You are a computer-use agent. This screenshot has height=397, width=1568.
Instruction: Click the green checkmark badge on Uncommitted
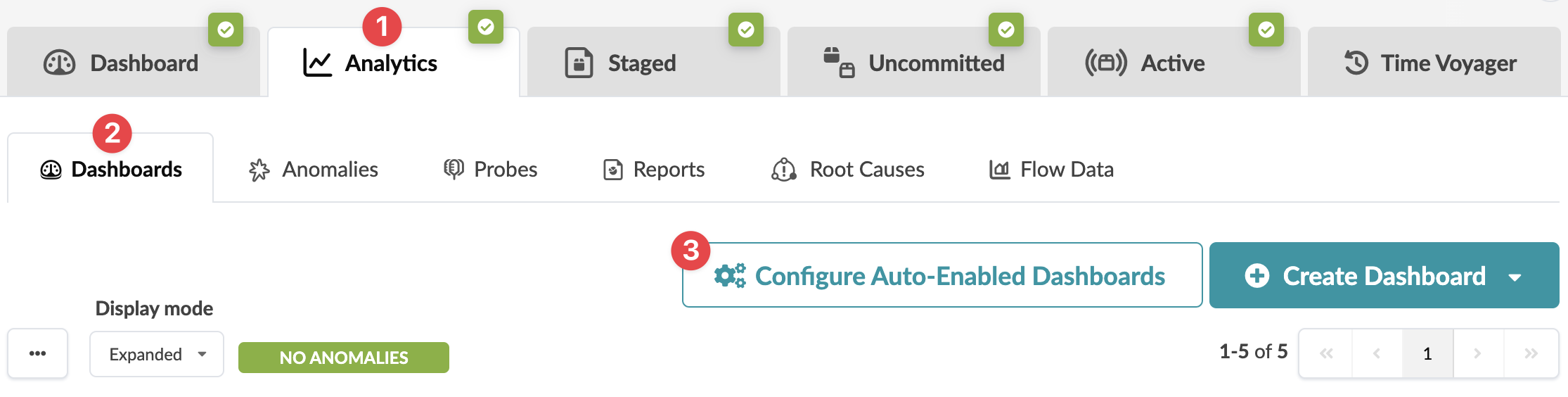click(x=1006, y=30)
